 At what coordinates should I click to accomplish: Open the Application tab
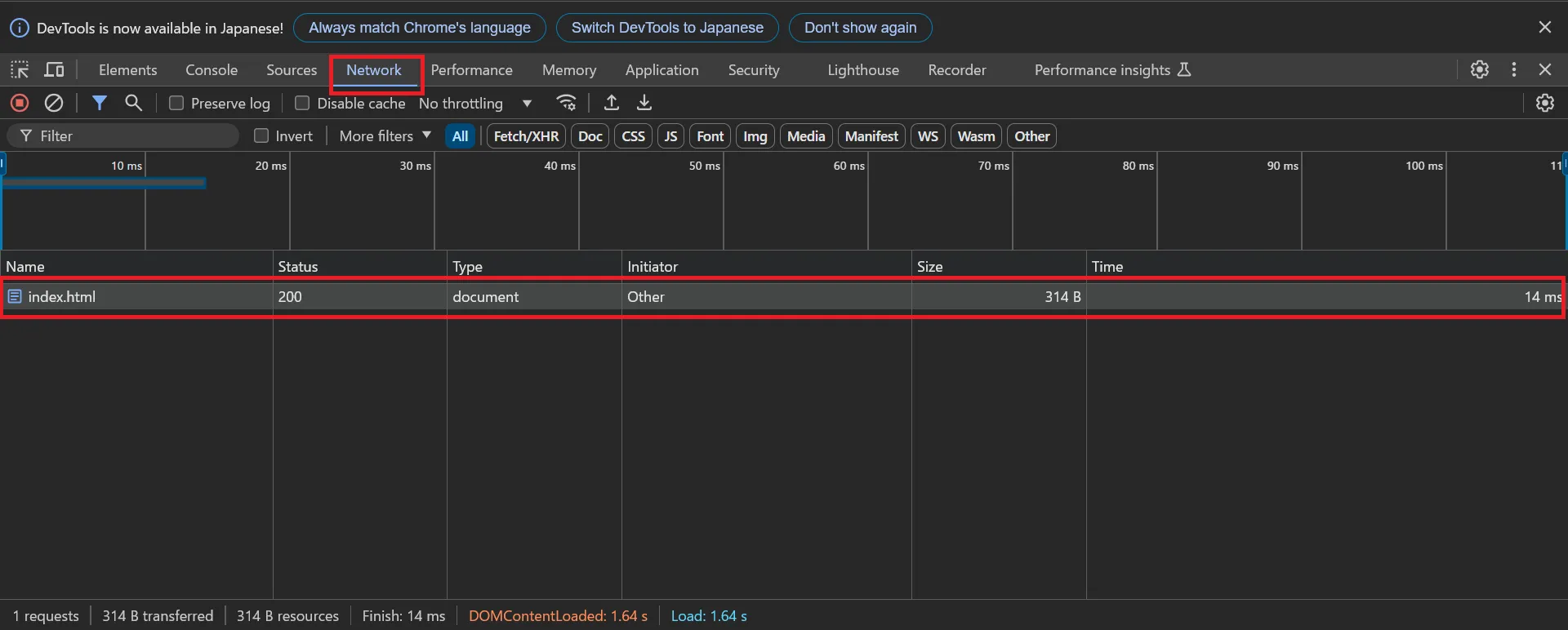point(662,70)
